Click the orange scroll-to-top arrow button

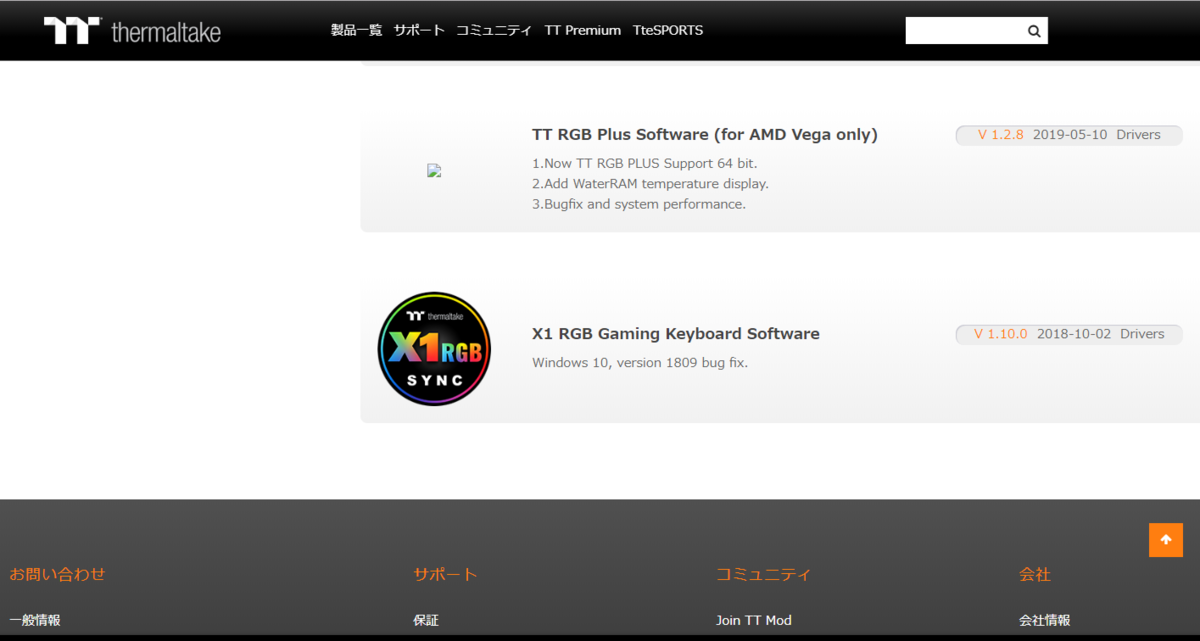1166,540
